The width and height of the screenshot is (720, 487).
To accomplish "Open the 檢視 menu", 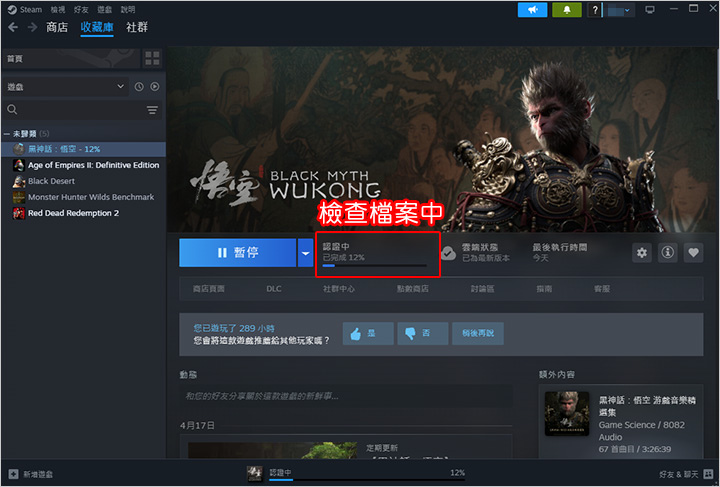I will 58,10.
